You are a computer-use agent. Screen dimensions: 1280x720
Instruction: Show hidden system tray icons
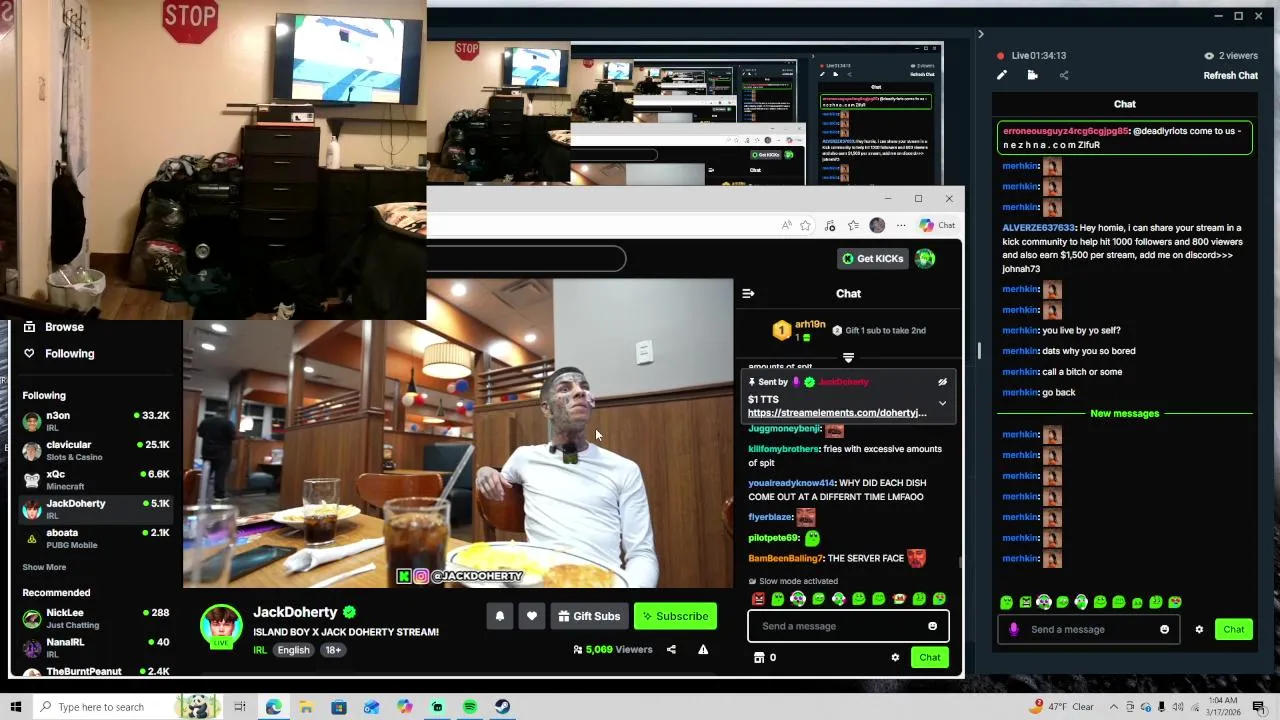[x=1115, y=707]
